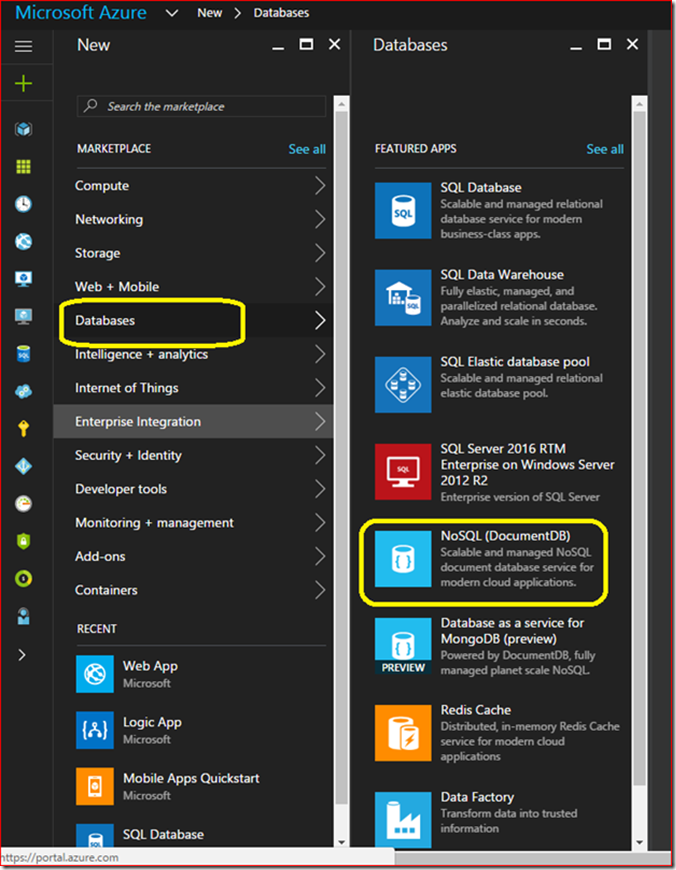Select the red SQL Server 2016 RTM icon
676x870 pixels.
tap(403, 472)
